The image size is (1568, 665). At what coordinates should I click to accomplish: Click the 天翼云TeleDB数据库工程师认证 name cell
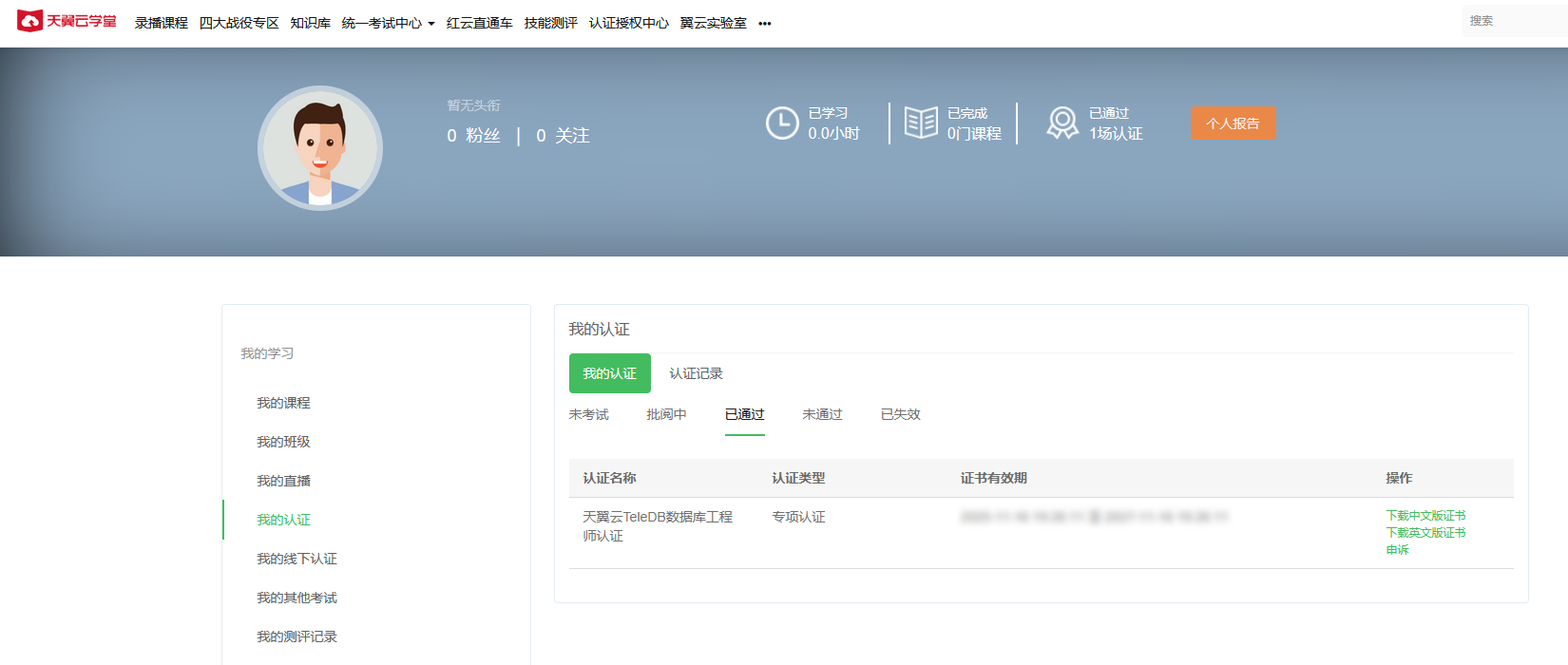click(x=658, y=526)
